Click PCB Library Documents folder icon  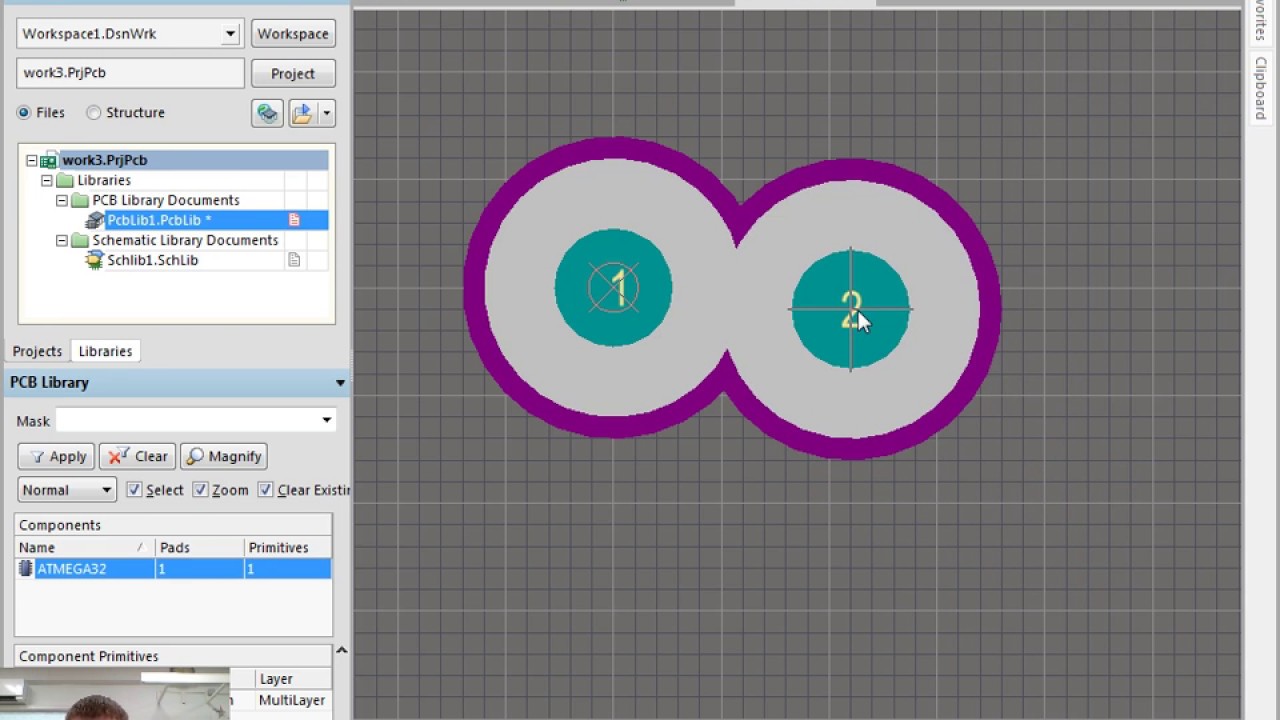tap(80, 200)
